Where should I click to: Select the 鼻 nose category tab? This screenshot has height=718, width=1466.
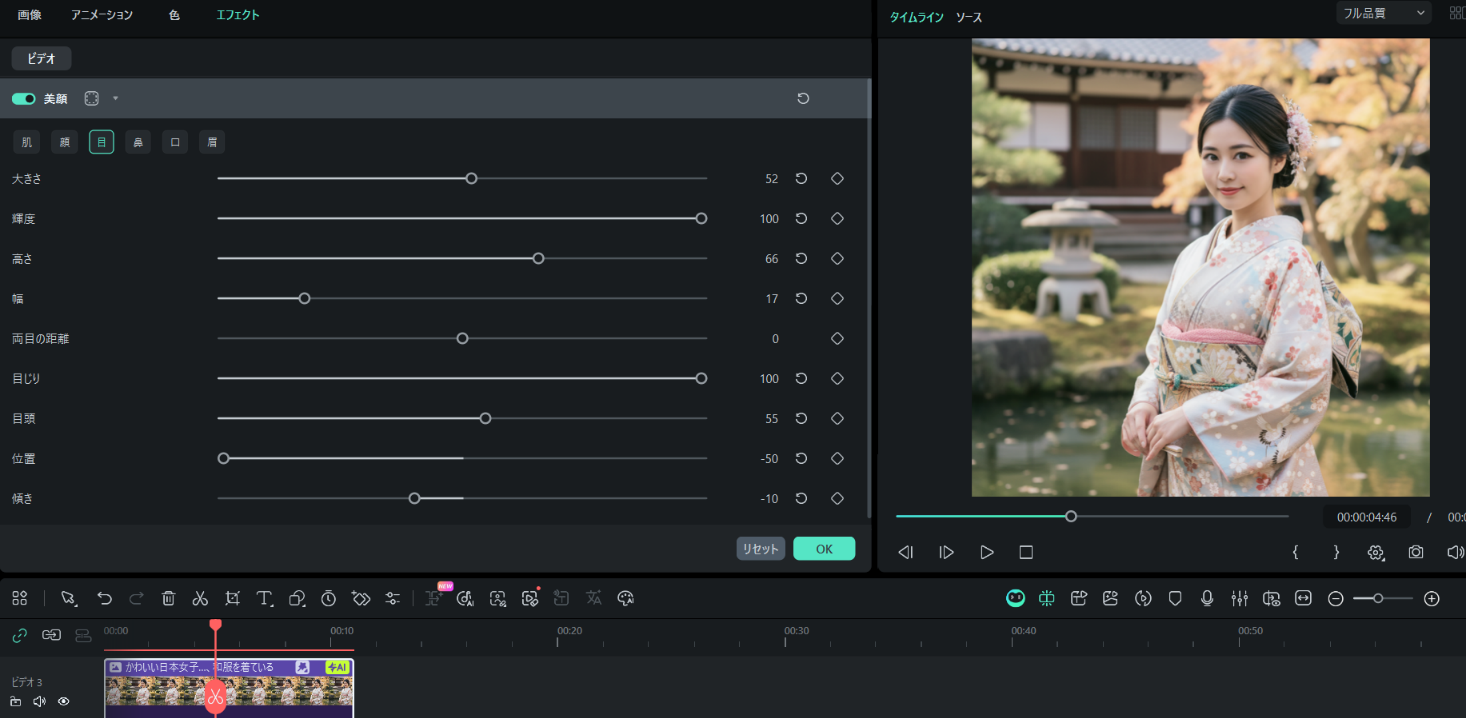[138, 142]
